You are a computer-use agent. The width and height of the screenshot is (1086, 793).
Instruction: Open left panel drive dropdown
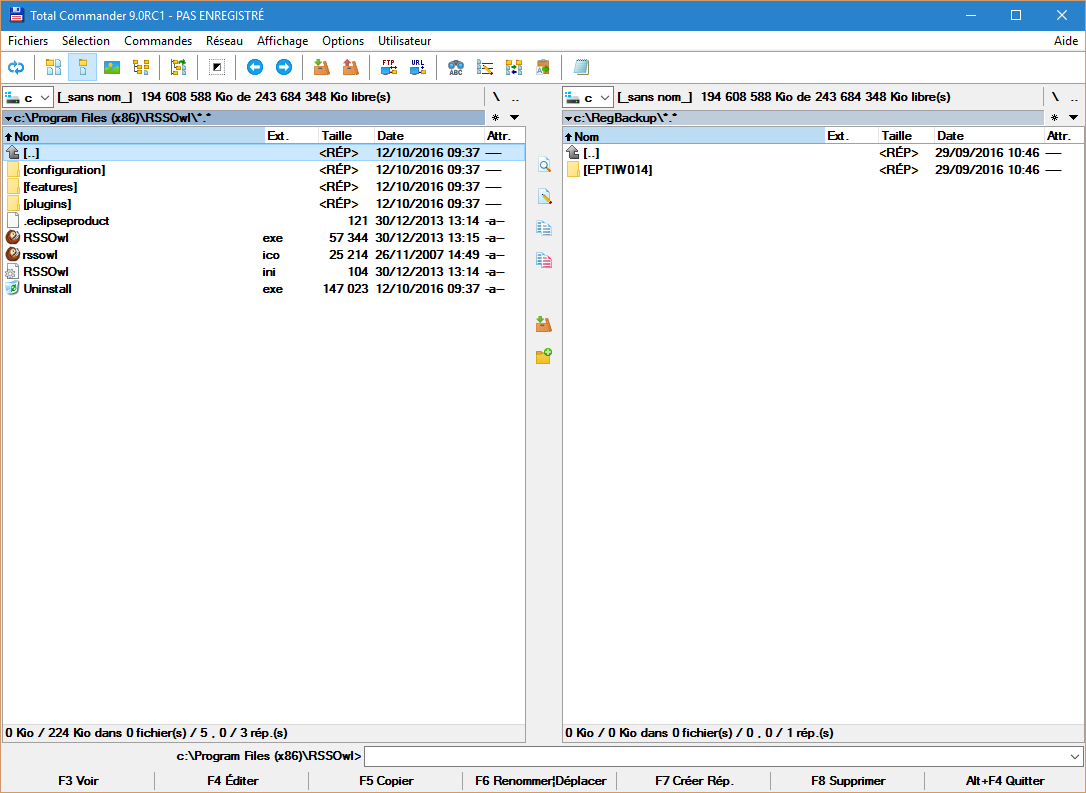coord(28,98)
